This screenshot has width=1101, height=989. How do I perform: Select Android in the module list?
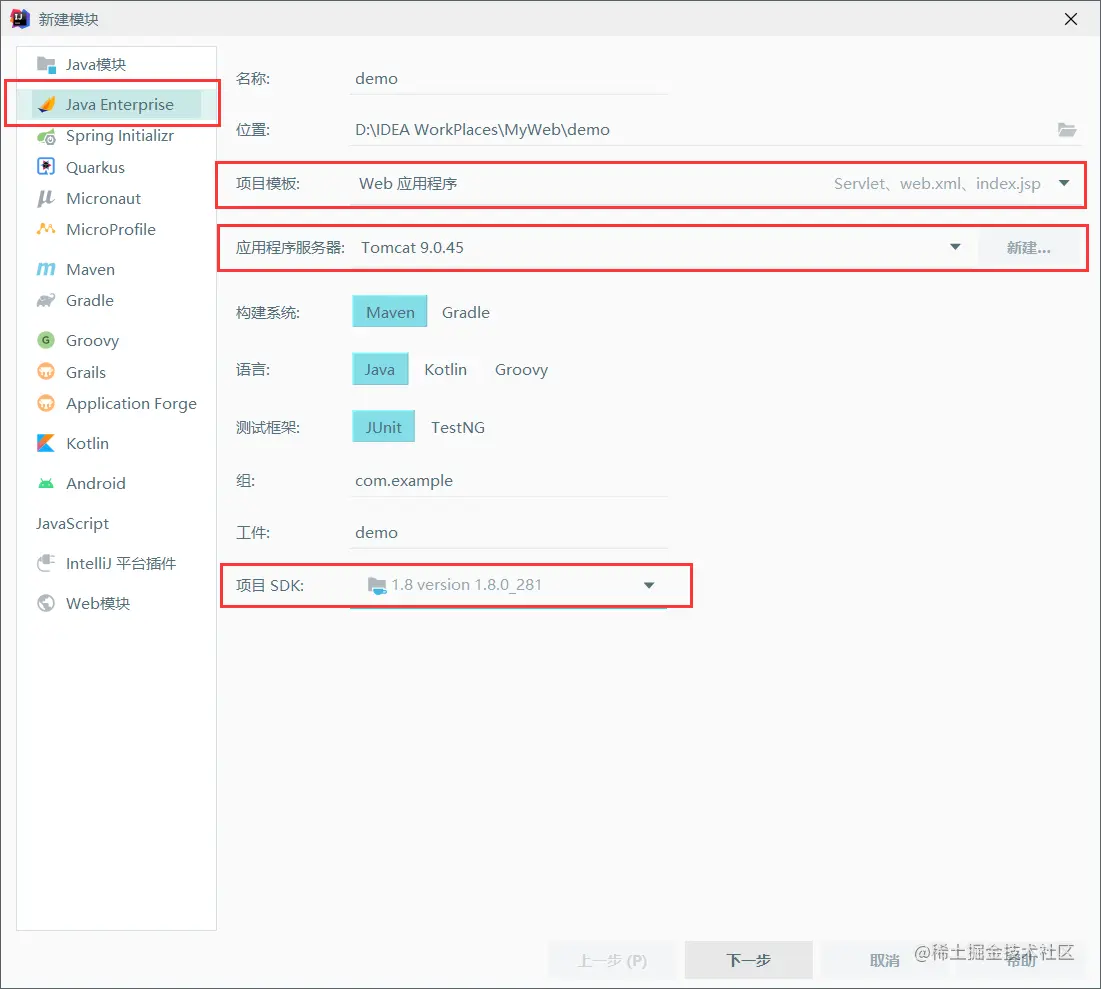pyautogui.click(x=117, y=483)
